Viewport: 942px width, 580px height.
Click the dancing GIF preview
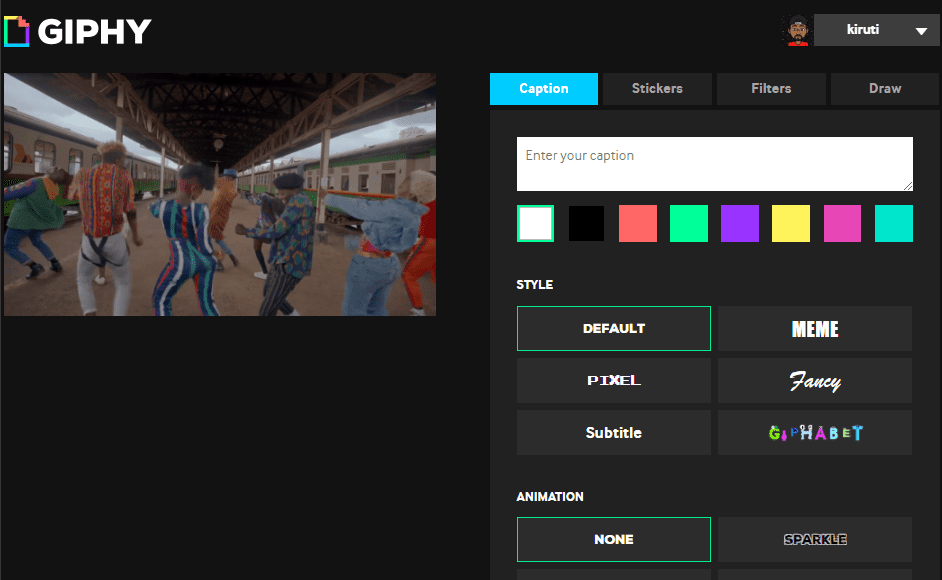(220, 195)
